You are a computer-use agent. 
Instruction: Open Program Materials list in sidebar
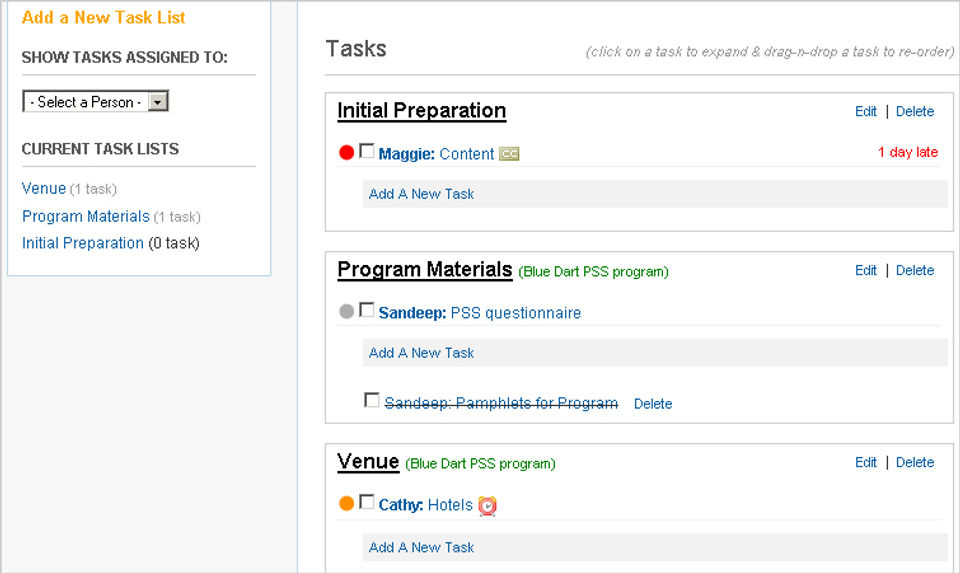86,217
